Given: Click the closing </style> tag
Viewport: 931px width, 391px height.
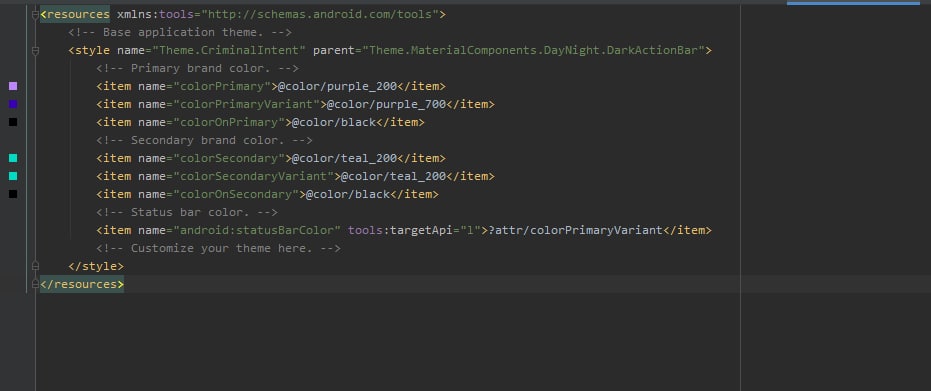Looking at the screenshot, I should point(96,266).
